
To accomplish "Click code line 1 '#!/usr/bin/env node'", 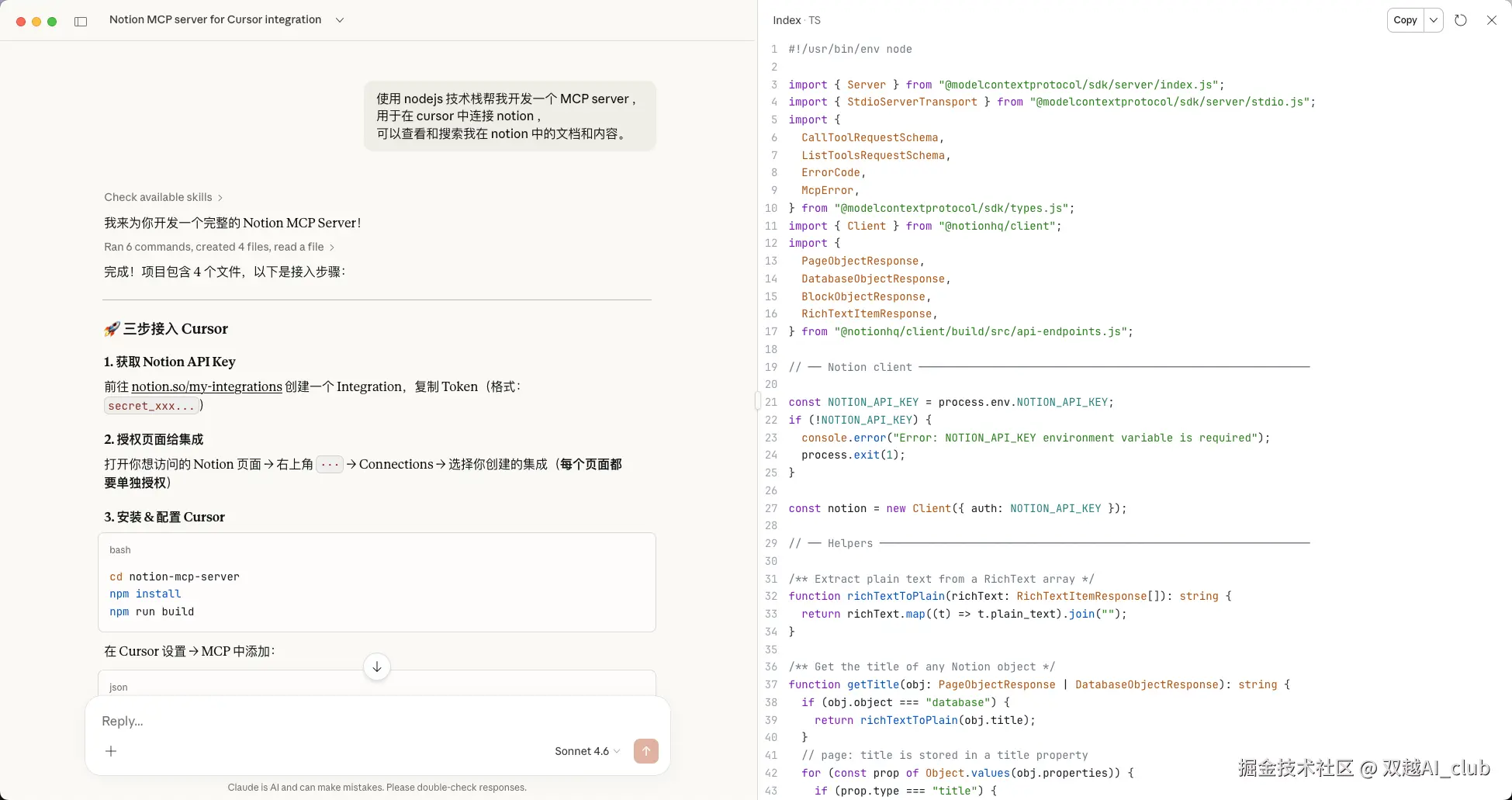I will click(x=850, y=49).
